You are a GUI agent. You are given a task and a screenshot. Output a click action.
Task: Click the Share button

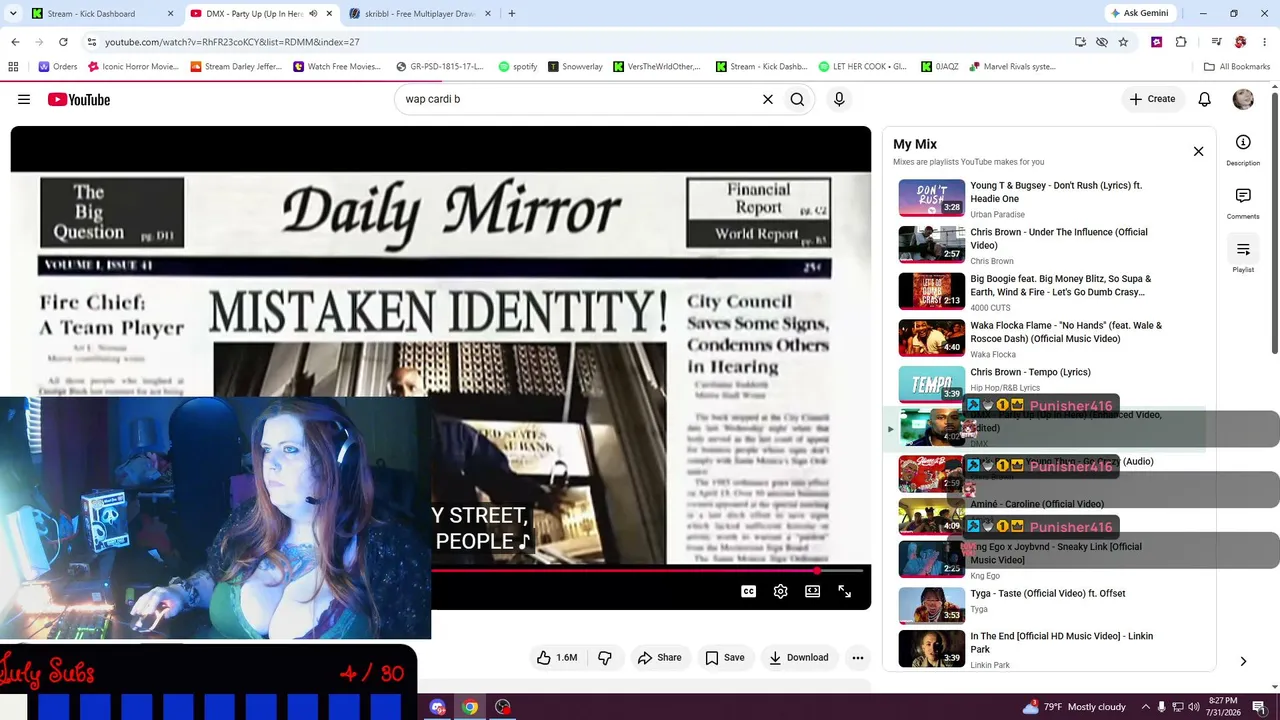659,657
